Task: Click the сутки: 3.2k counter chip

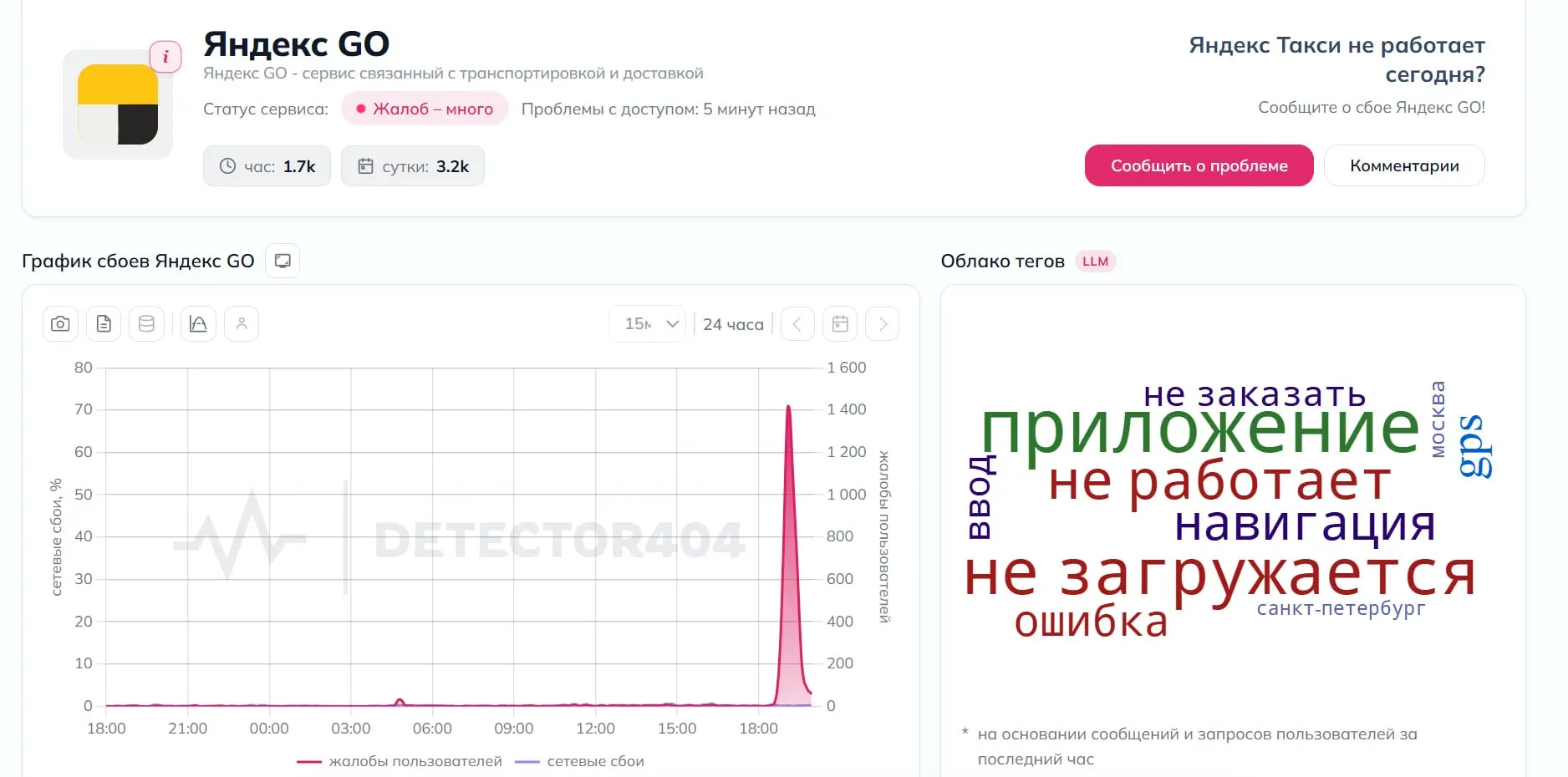Action: tap(413, 166)
